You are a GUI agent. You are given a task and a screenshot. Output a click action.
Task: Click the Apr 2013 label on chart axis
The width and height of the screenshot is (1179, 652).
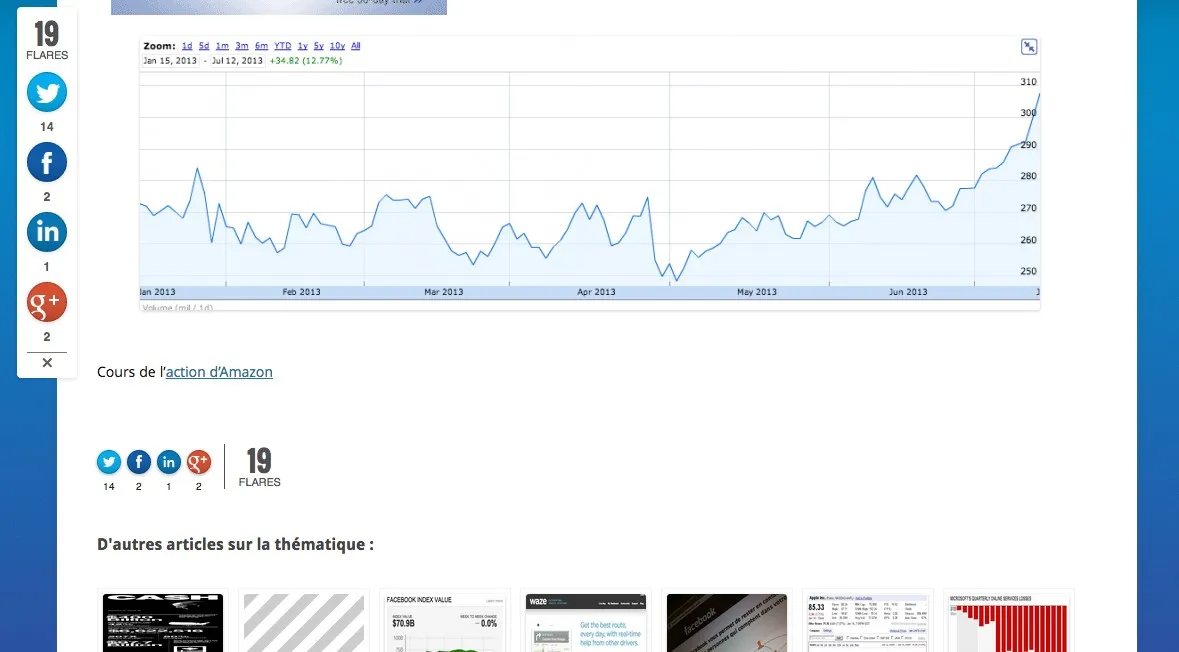(x=596, y=292)
